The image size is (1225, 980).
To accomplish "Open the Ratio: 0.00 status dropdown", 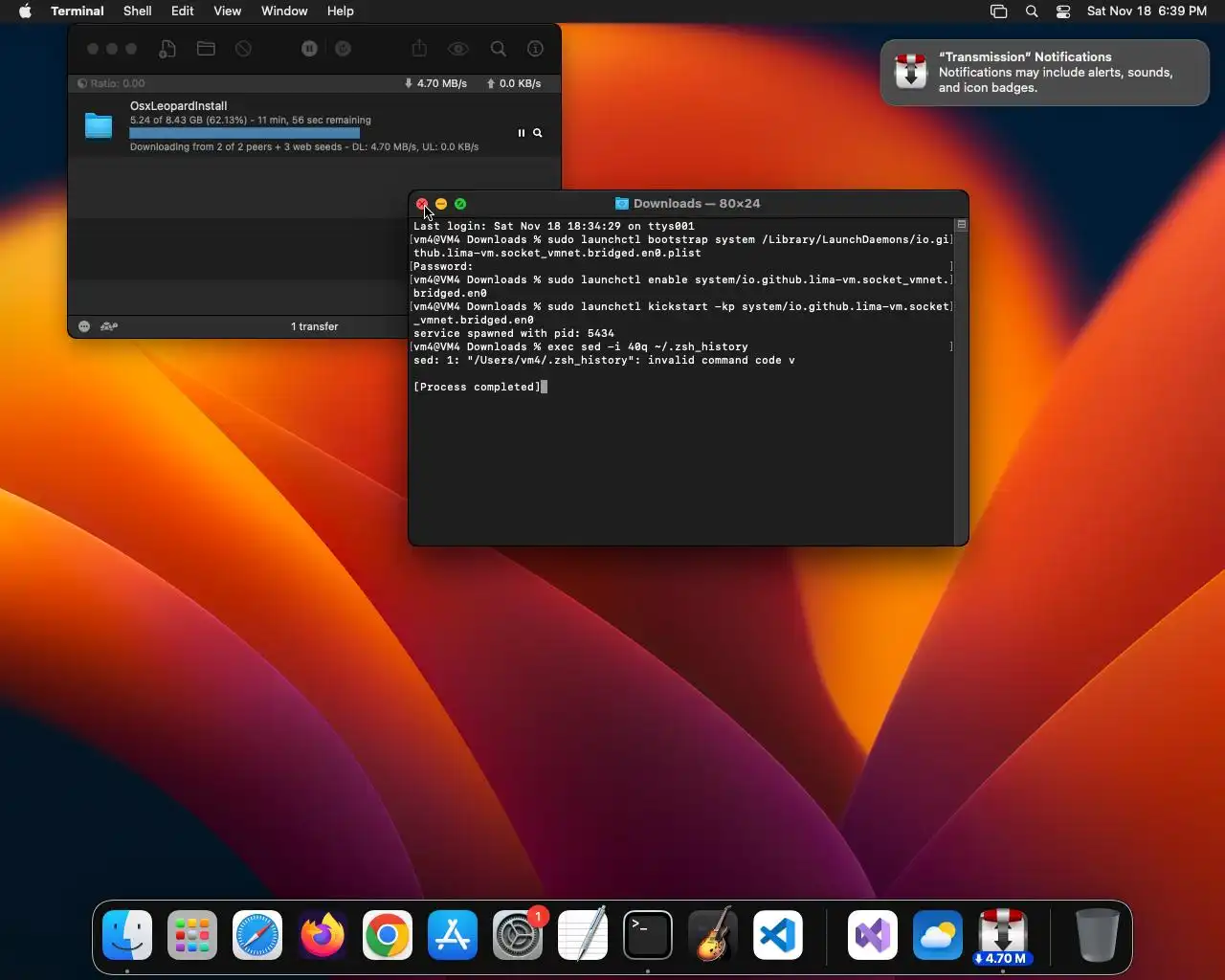I will [x=111, y=83].
